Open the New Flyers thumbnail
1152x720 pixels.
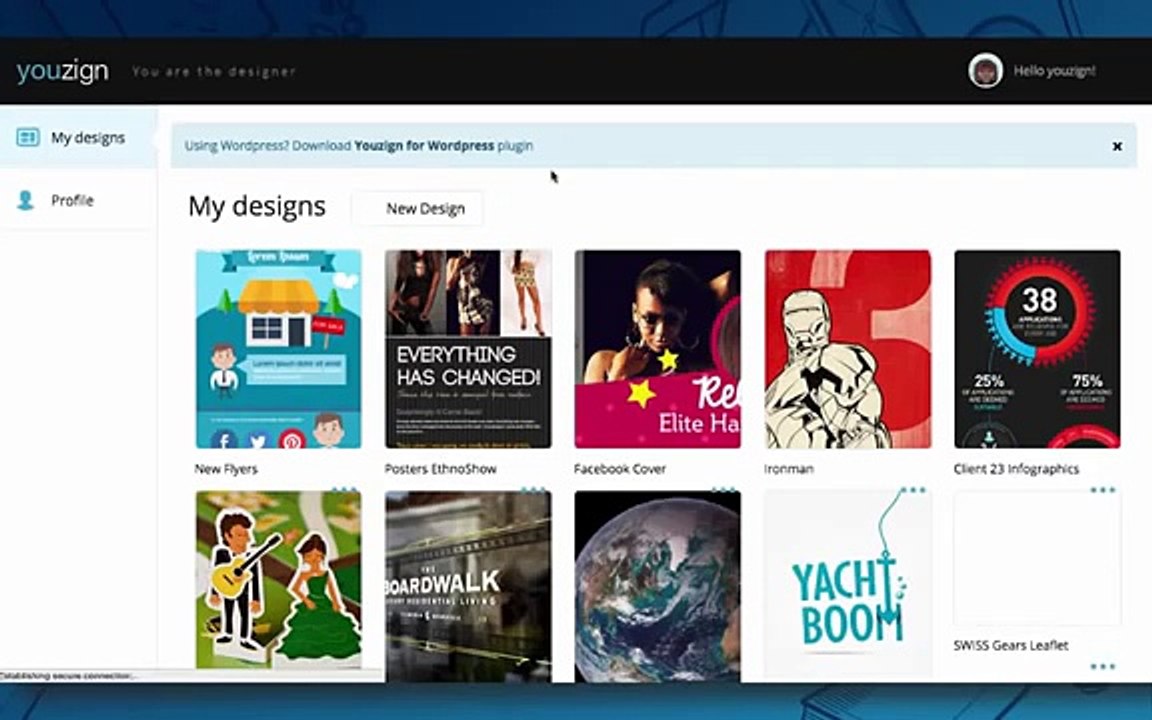[x=278, y=349]
